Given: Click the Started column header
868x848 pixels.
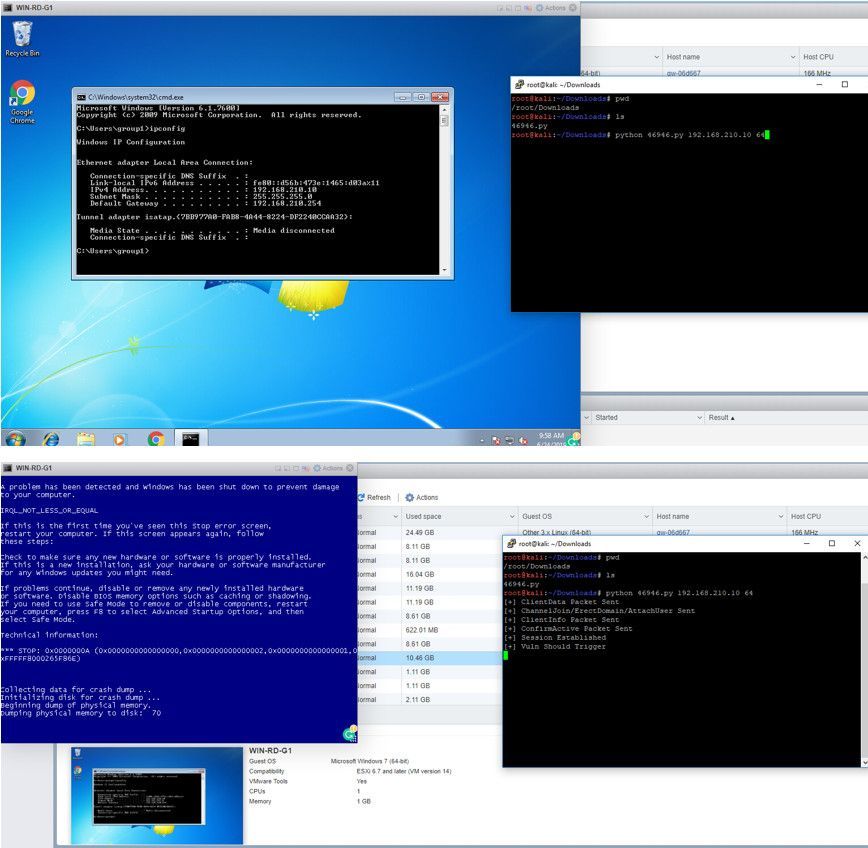Looking at the screenshot, I should (x=606, y=417).
